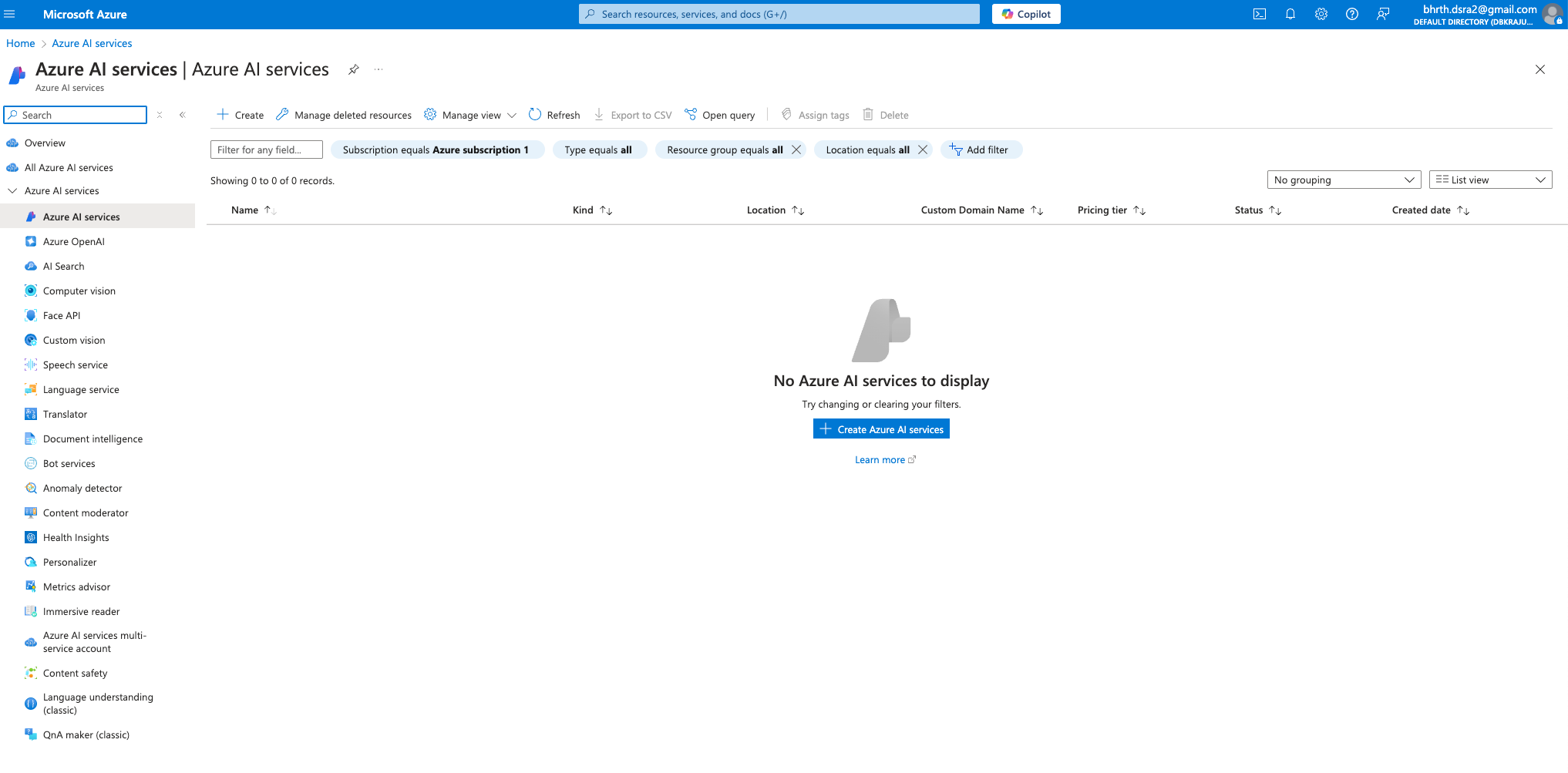Viewport: 1568px width, 773px height.
Task: Open the Cloud Shell icon
Action: tap(1260, 14)
